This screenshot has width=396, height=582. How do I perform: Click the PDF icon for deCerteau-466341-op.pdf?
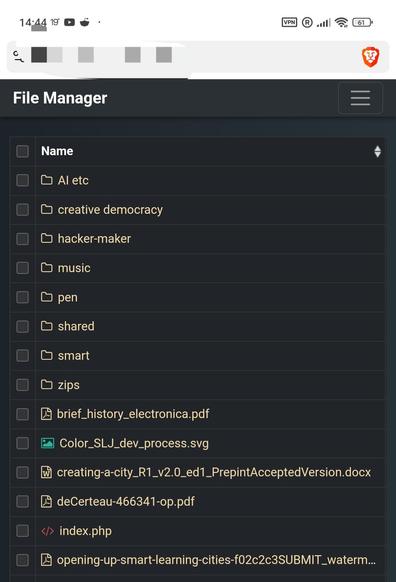click(x=46, y=501)
